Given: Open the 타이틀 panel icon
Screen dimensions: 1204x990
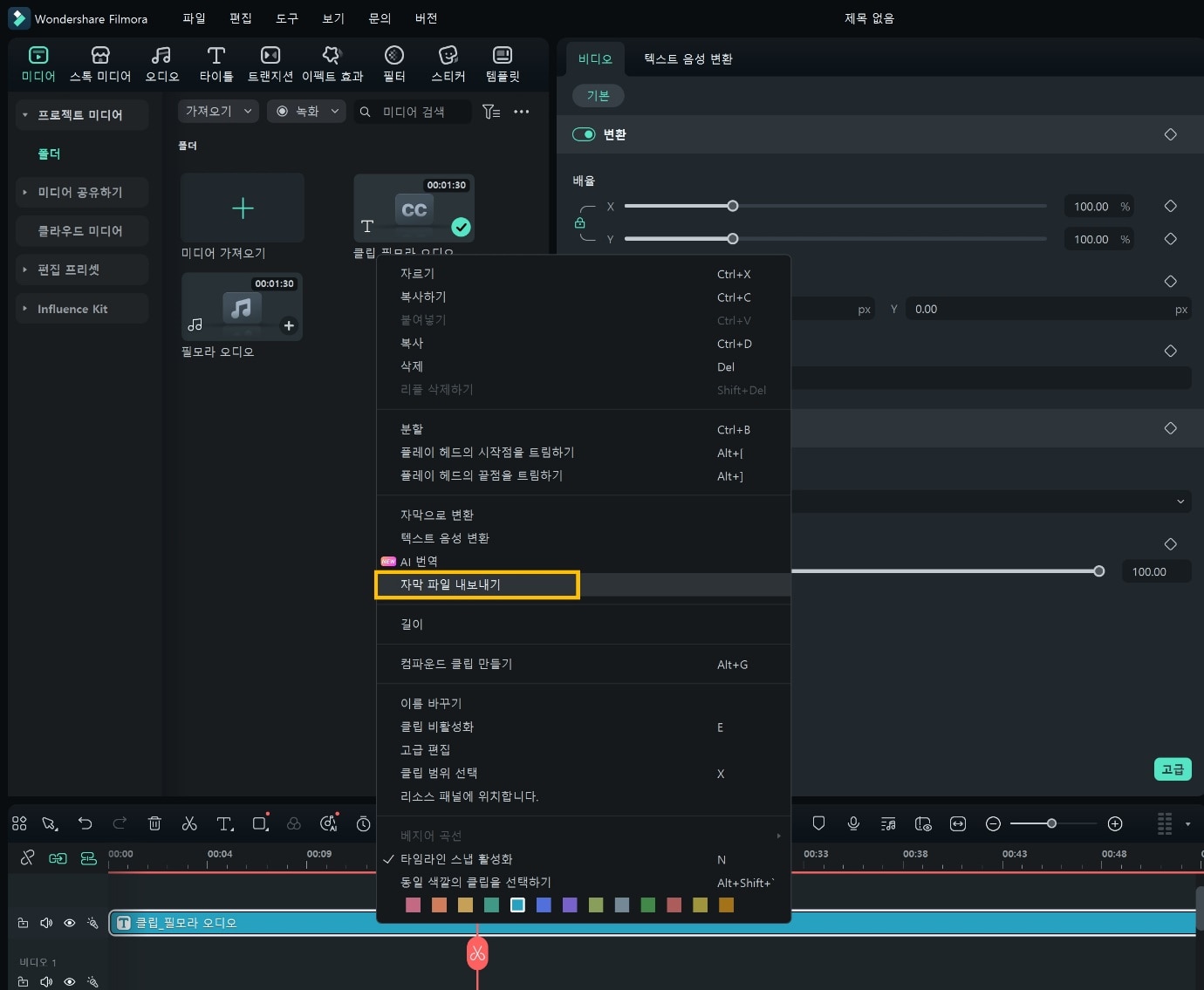Looking at the screenshot, I should click(216, 56).
